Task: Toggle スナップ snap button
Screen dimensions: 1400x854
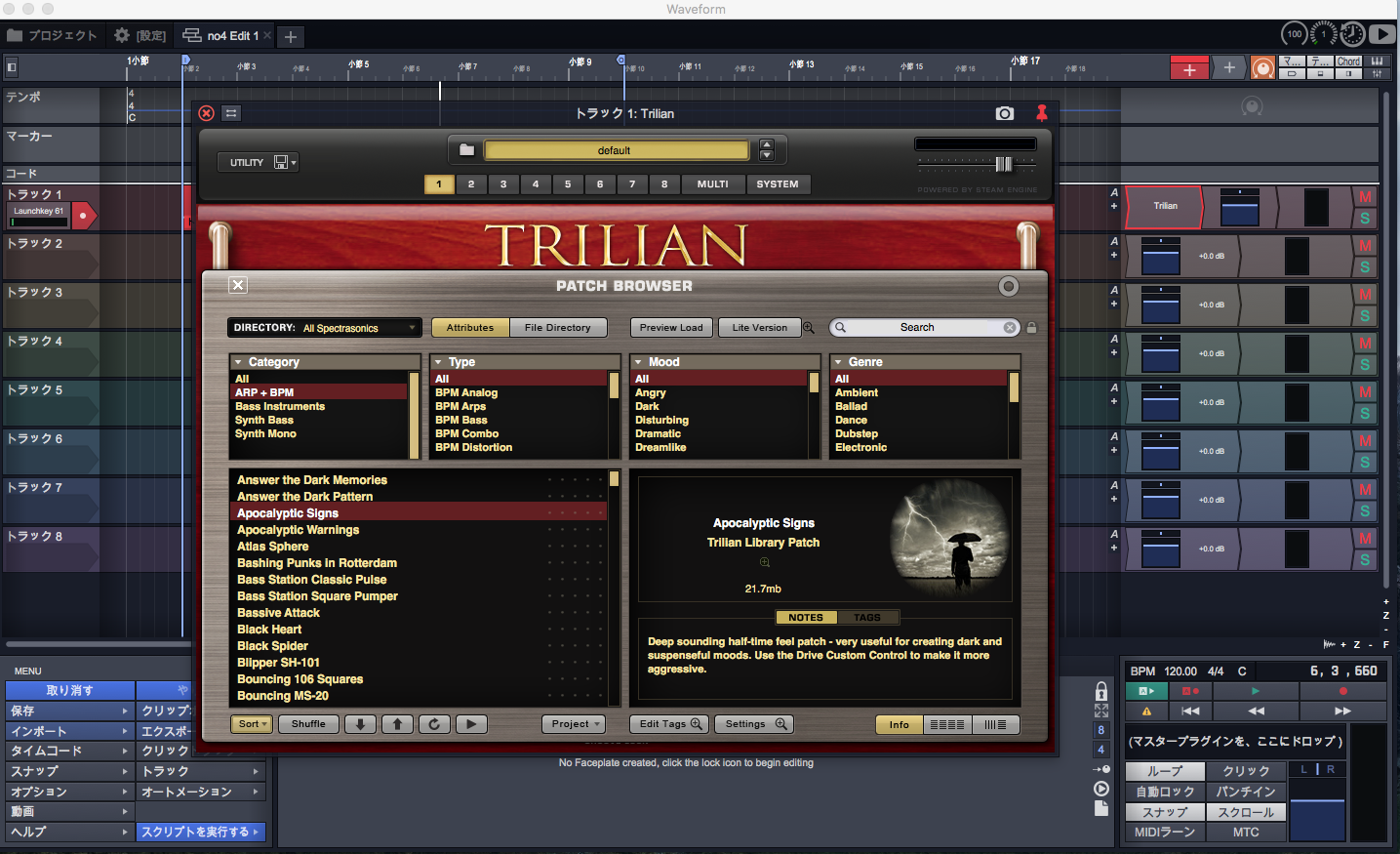Action: (1165, 812)
